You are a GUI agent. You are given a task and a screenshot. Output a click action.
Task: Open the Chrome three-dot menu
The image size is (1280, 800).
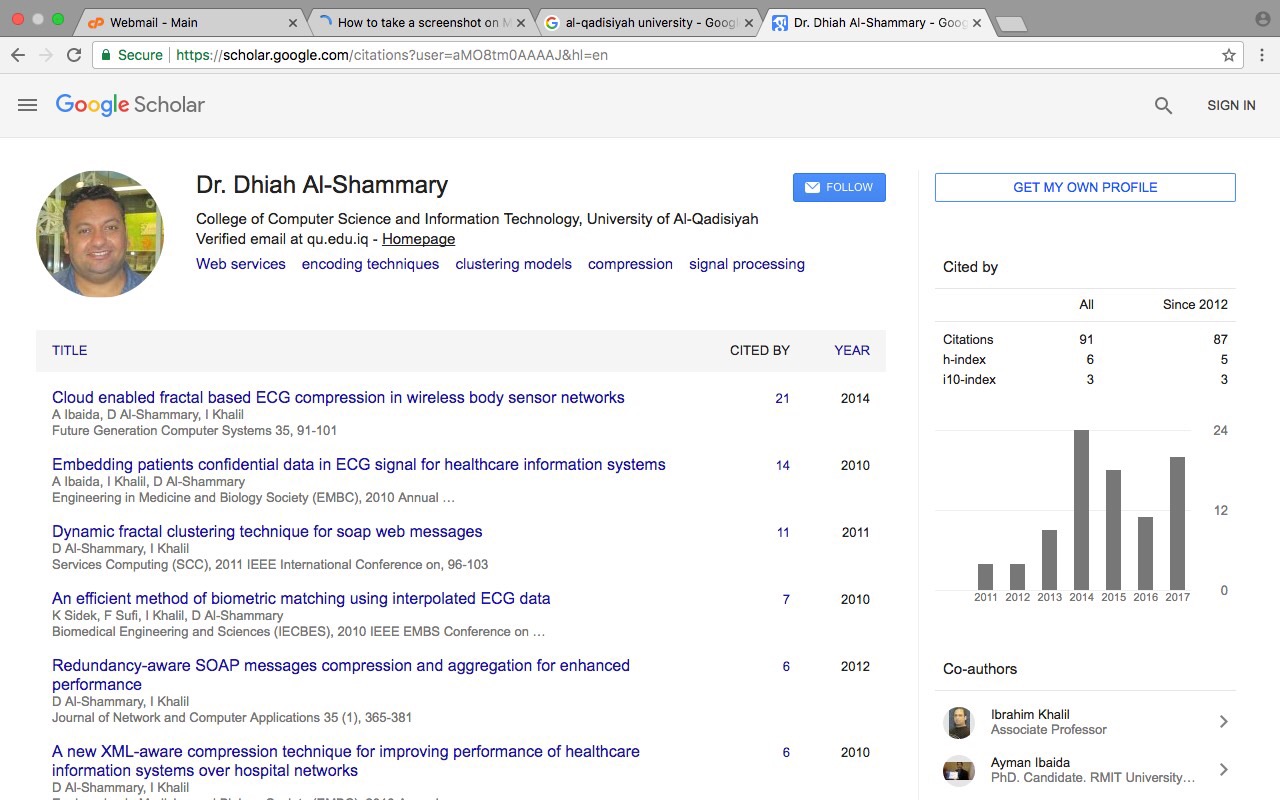[1261, 55]
